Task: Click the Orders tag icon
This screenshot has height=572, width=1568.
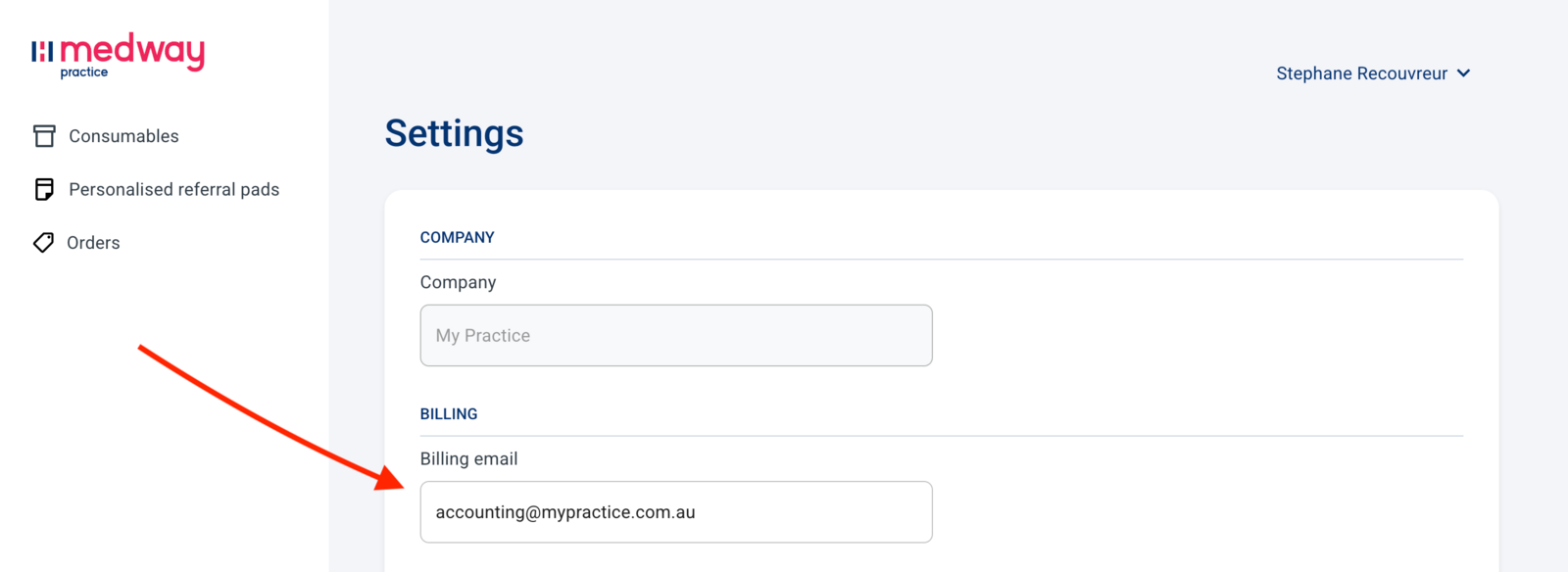Action: [43, 242]
